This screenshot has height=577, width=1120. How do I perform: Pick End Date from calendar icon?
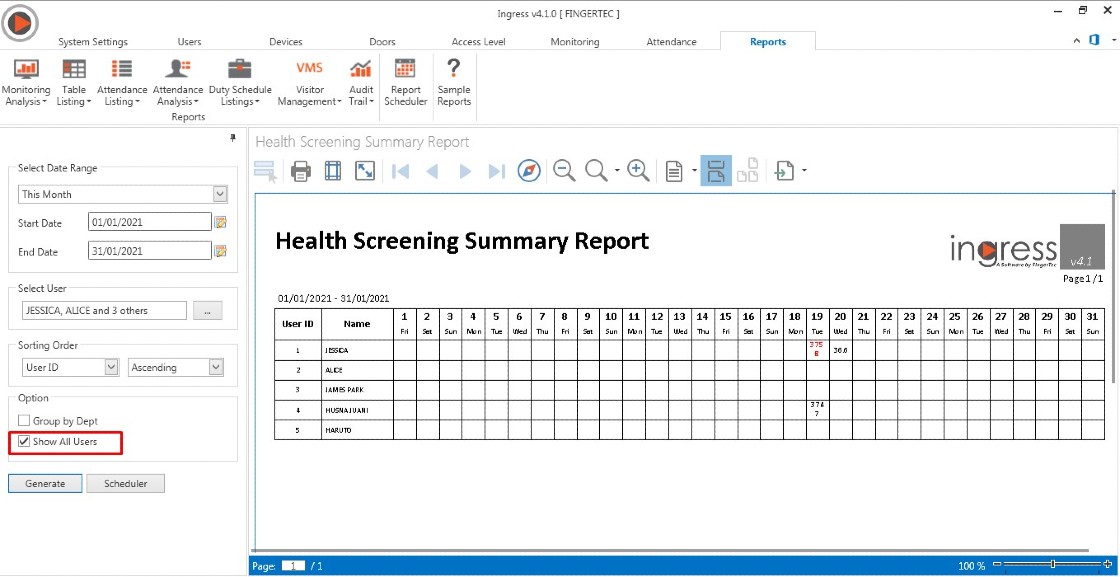pyautogui.click(x=221, y=251)
